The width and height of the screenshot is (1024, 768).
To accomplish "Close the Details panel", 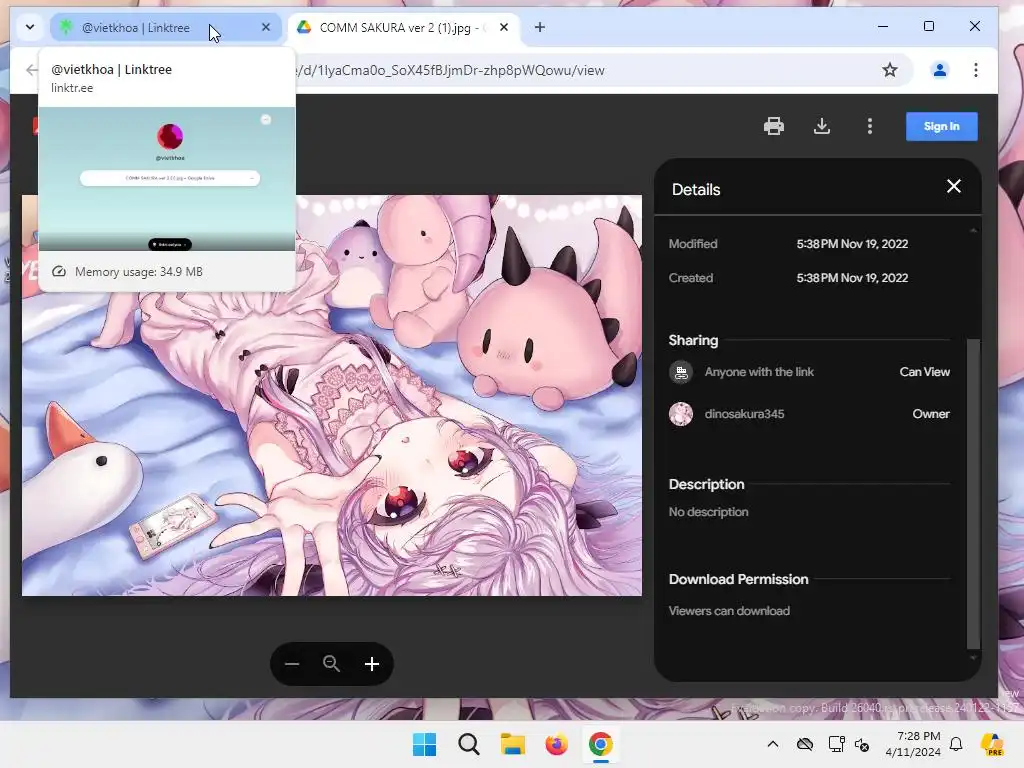I will [953, 187].
